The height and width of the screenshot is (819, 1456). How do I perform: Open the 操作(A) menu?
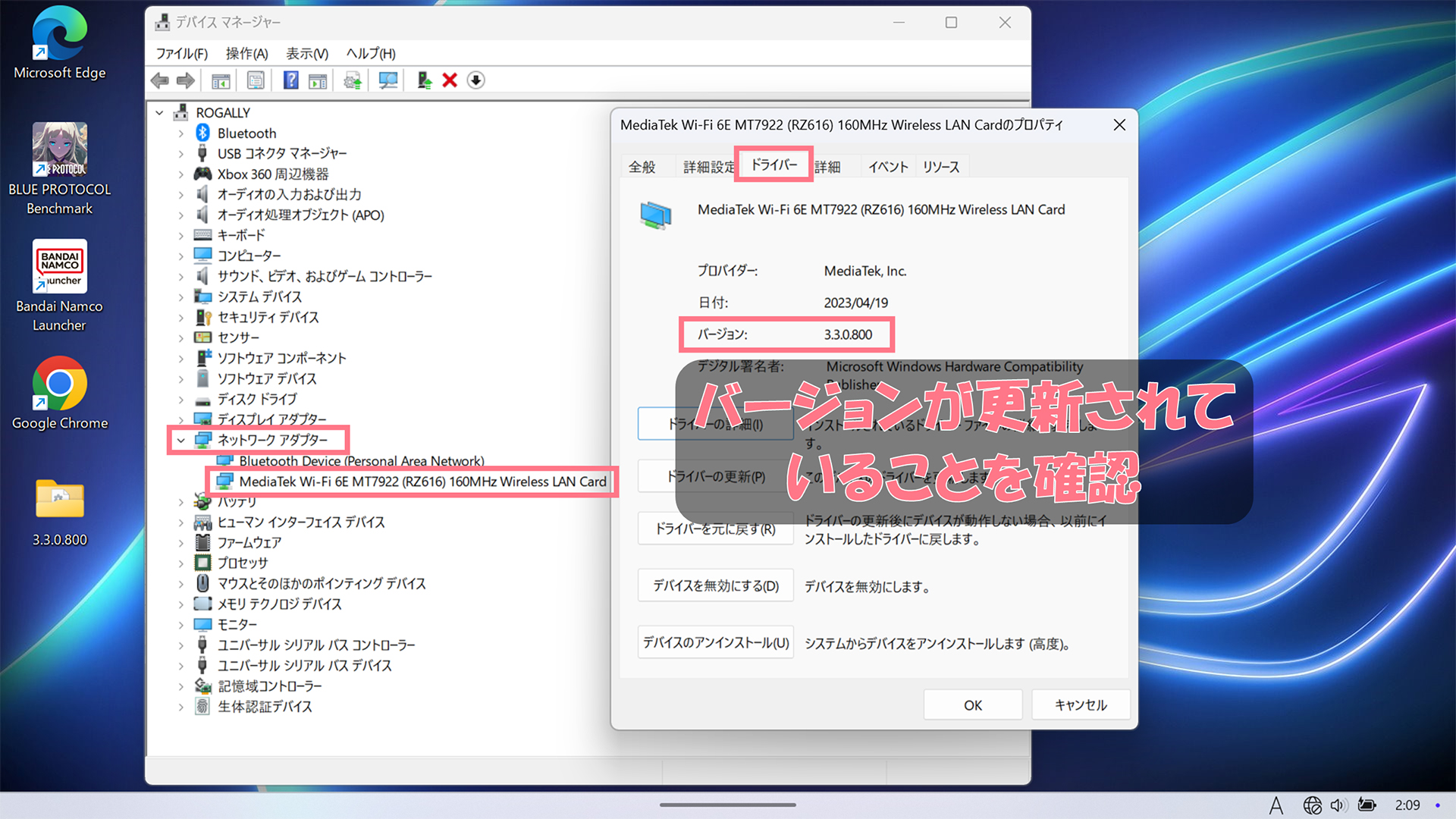tap(247, 54)
